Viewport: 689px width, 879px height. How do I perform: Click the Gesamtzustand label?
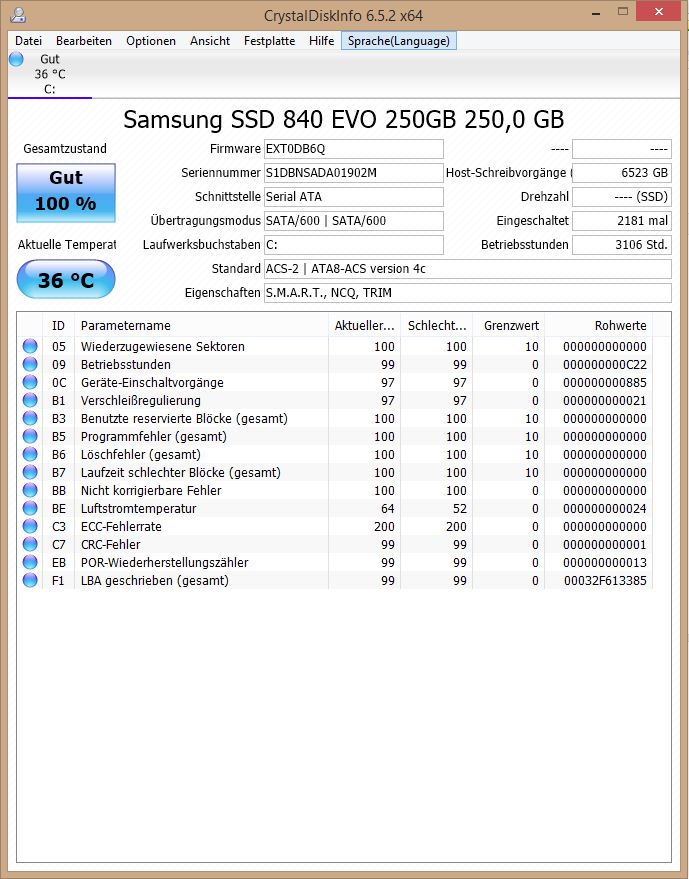click(x=65, y=149)
